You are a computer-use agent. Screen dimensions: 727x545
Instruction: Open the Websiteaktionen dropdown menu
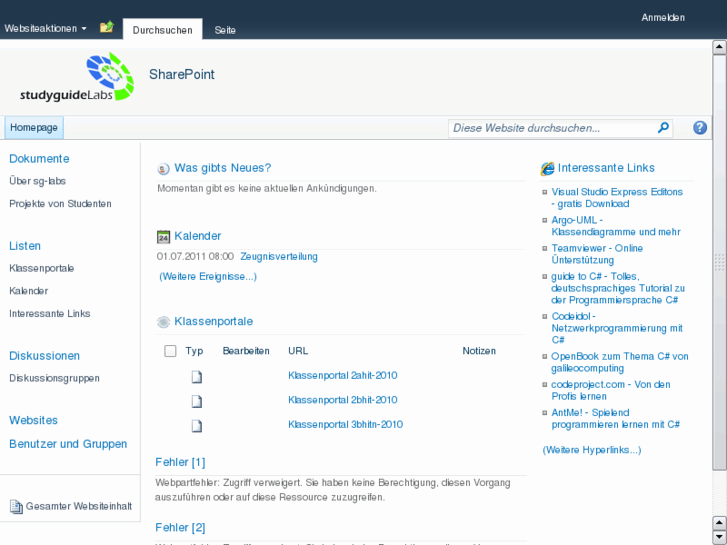pos(45,28)
